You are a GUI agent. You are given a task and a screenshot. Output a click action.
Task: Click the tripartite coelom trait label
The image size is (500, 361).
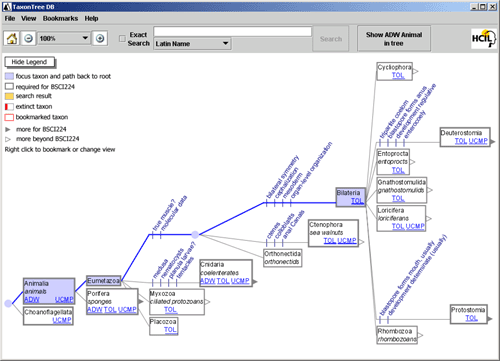coord(394,119)
